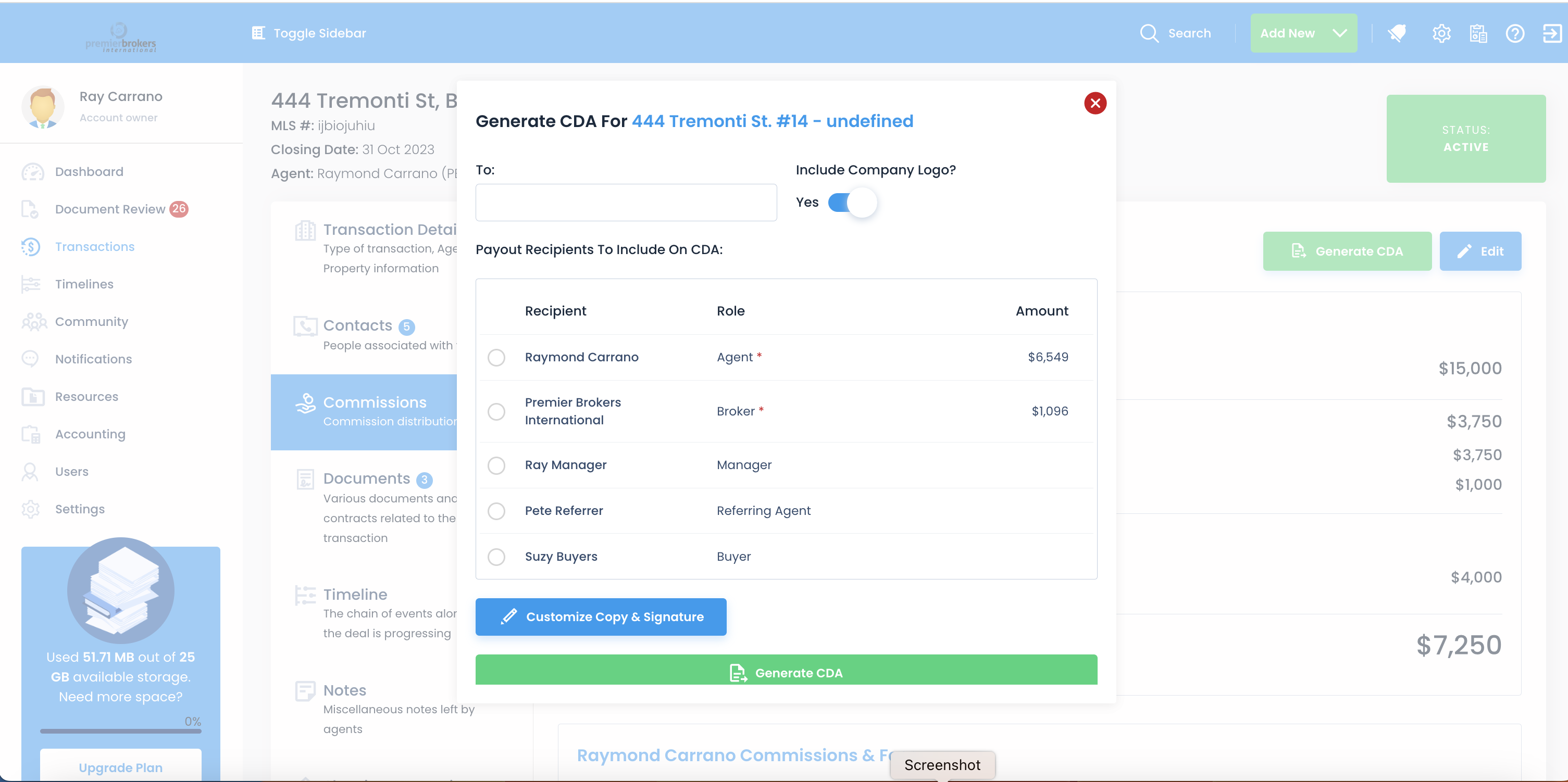Click the Users person icon
This screenshot has height=782, width=1568.
(30, 472)
